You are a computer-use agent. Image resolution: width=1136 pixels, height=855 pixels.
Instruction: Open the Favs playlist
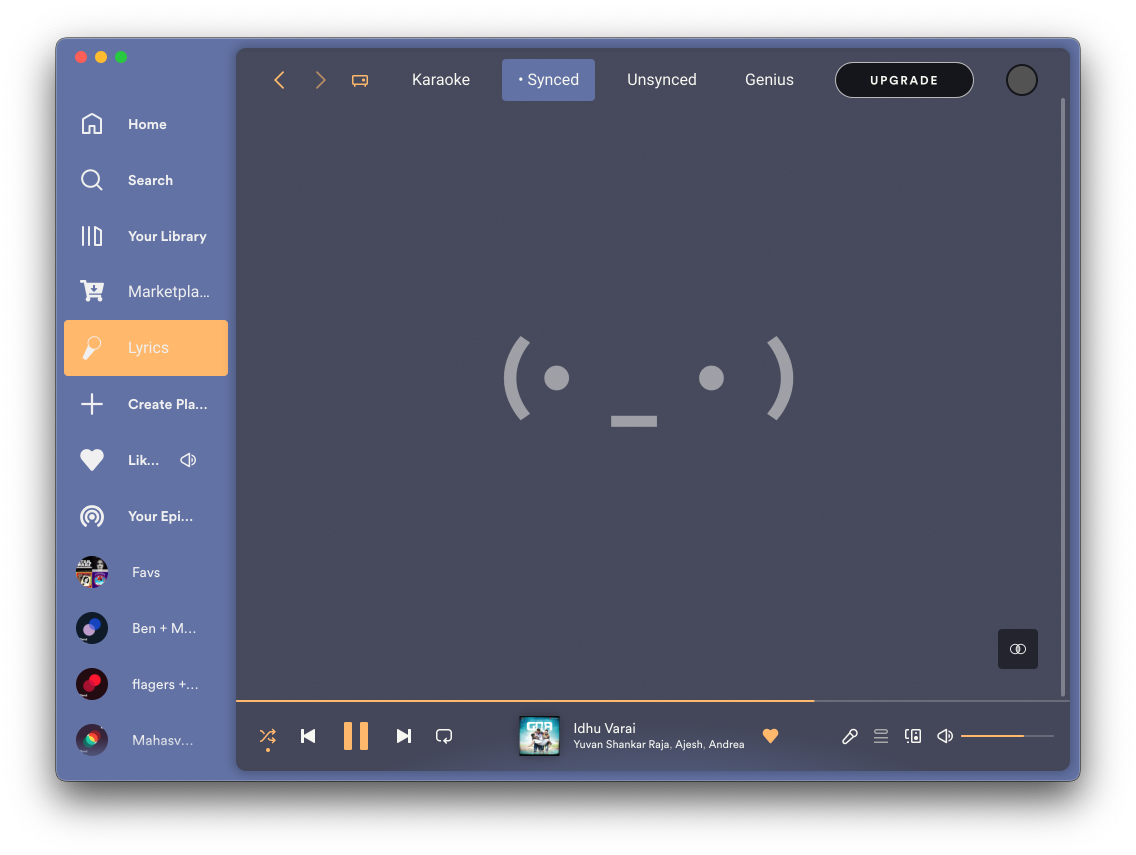[145, 572]
